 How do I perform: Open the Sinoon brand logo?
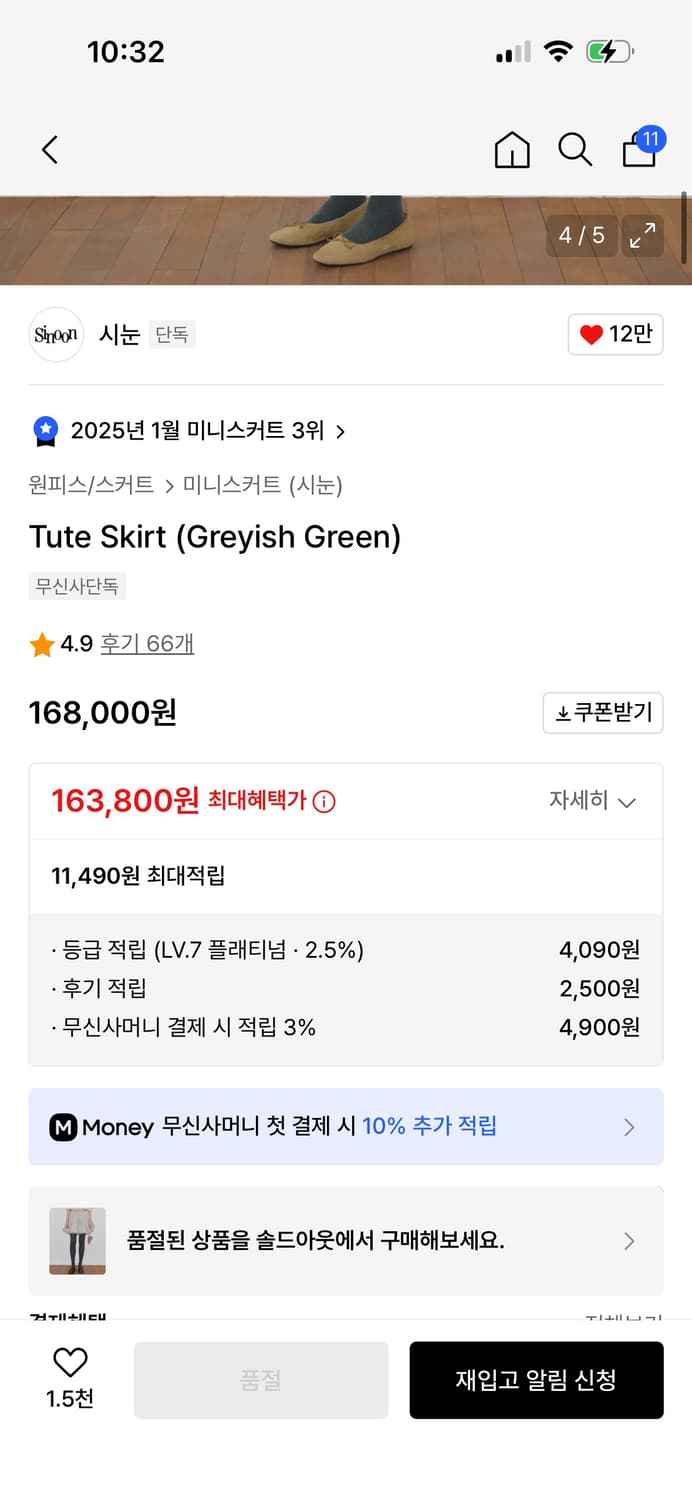[56, 335]
